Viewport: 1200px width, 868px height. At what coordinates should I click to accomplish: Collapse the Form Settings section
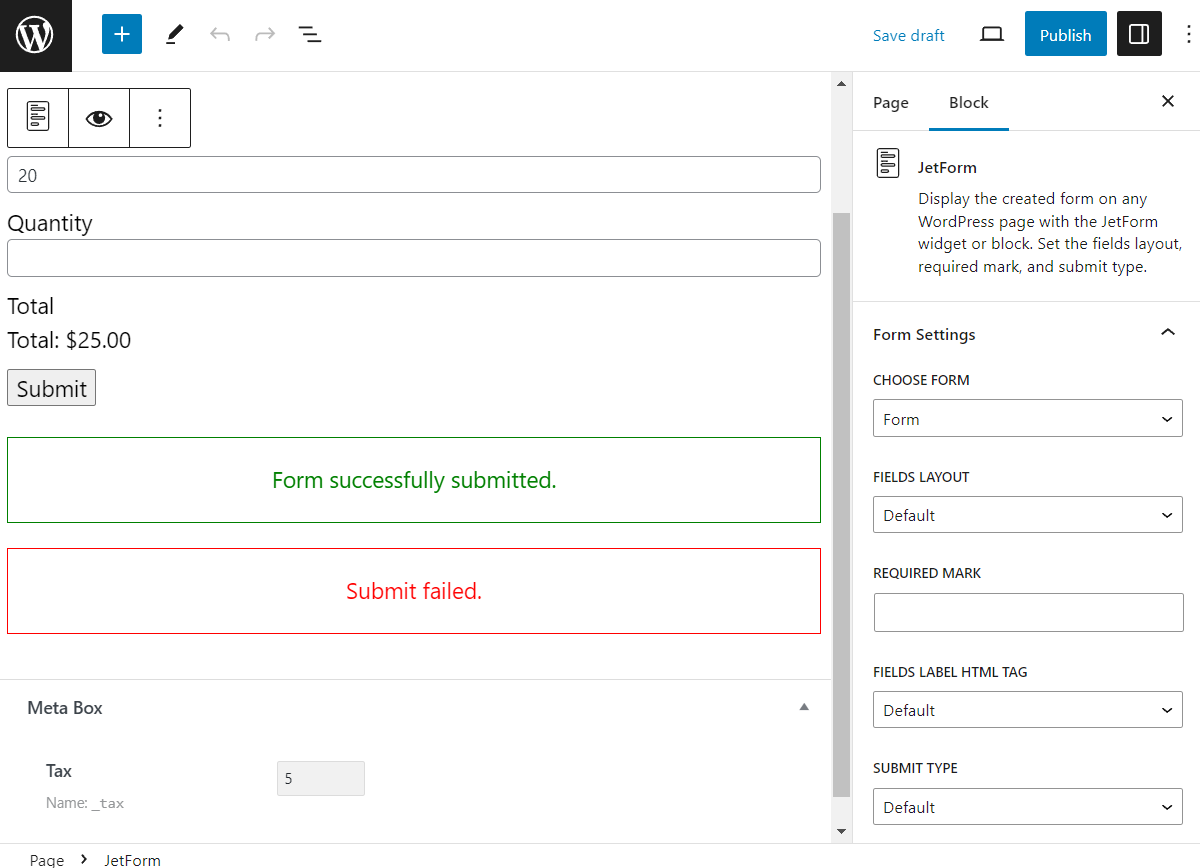coord(1167,331)
